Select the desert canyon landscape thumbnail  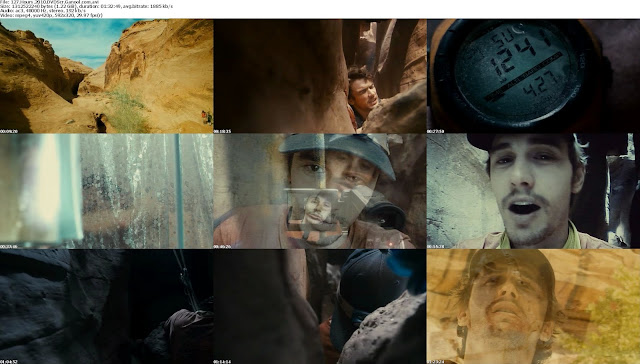click(x=107, y=76)
